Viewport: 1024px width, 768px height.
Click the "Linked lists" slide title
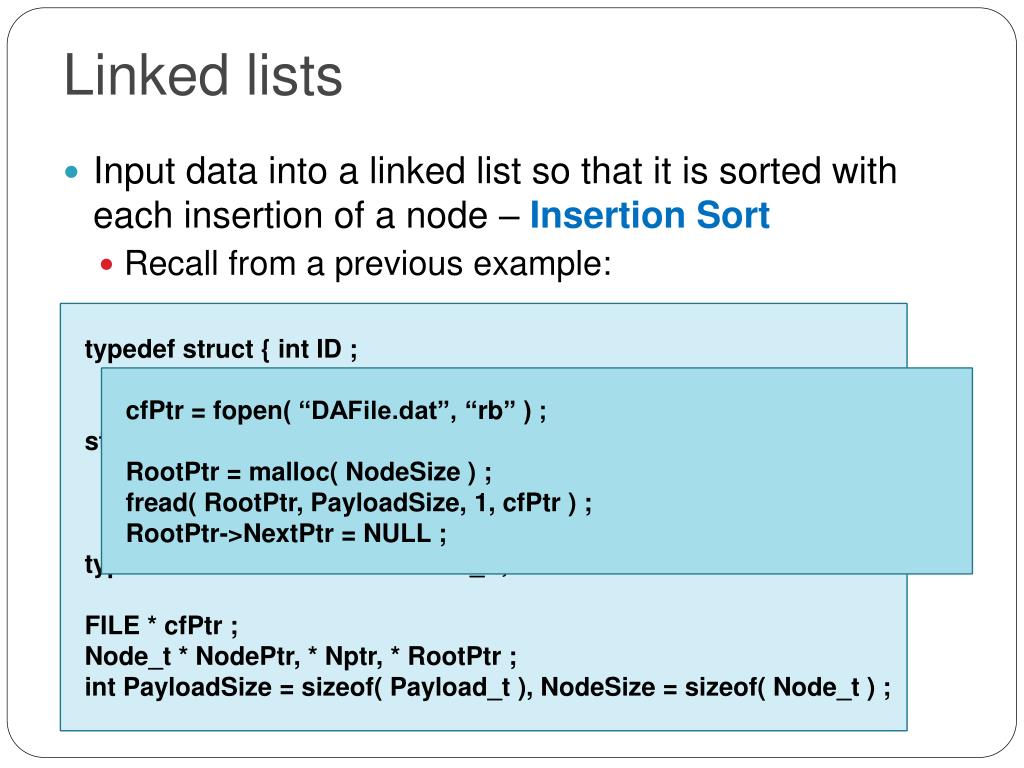click(203, 76)
